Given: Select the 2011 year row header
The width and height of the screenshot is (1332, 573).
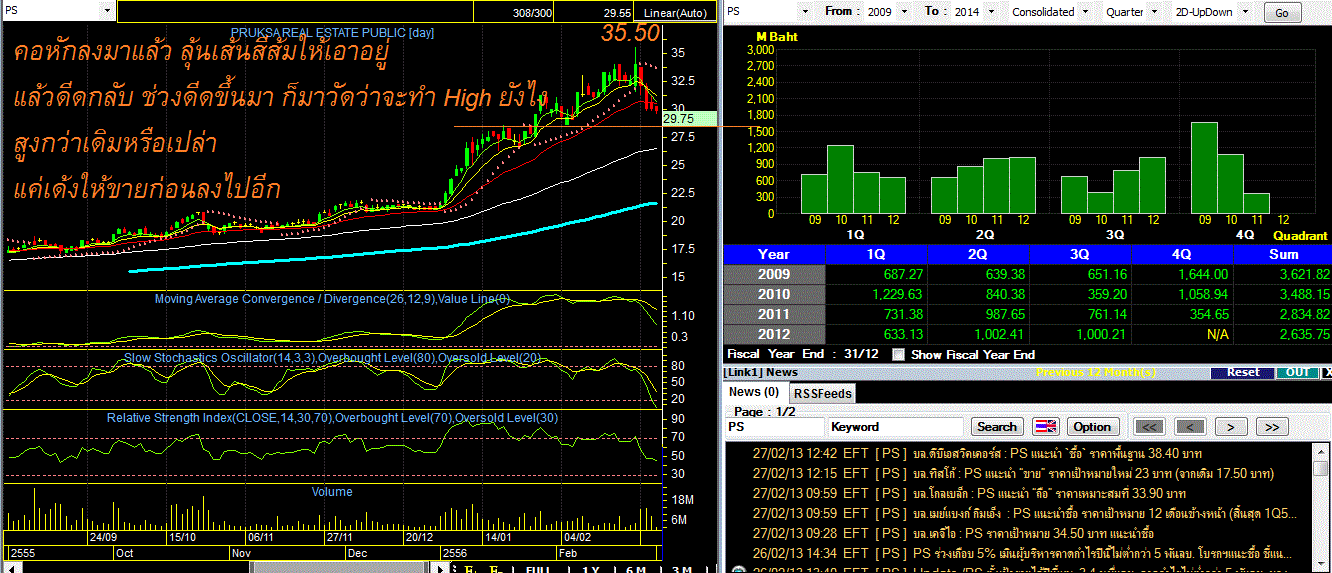Looking at the screenshot, I should (x=774, y=314).
